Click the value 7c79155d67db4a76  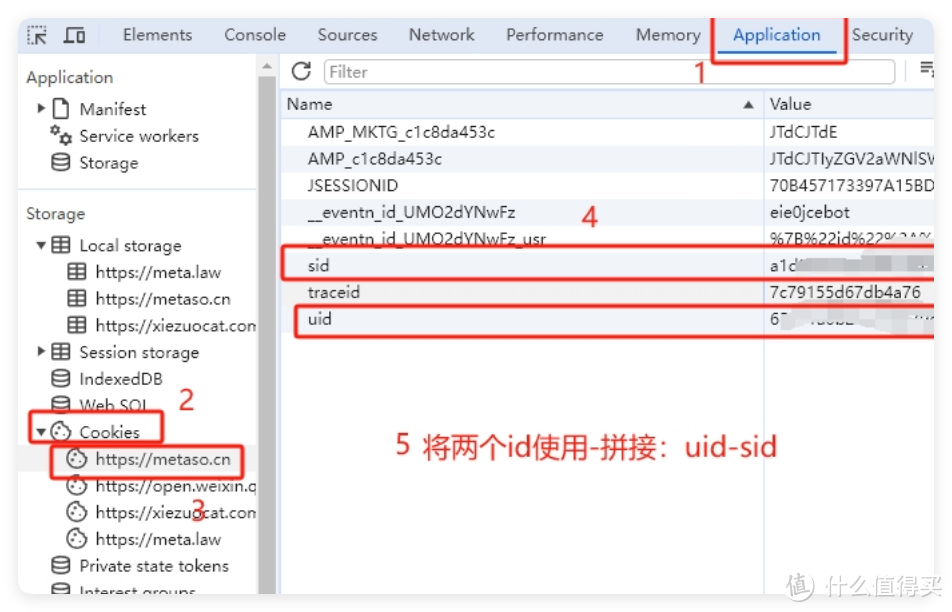tap(845, 292)
